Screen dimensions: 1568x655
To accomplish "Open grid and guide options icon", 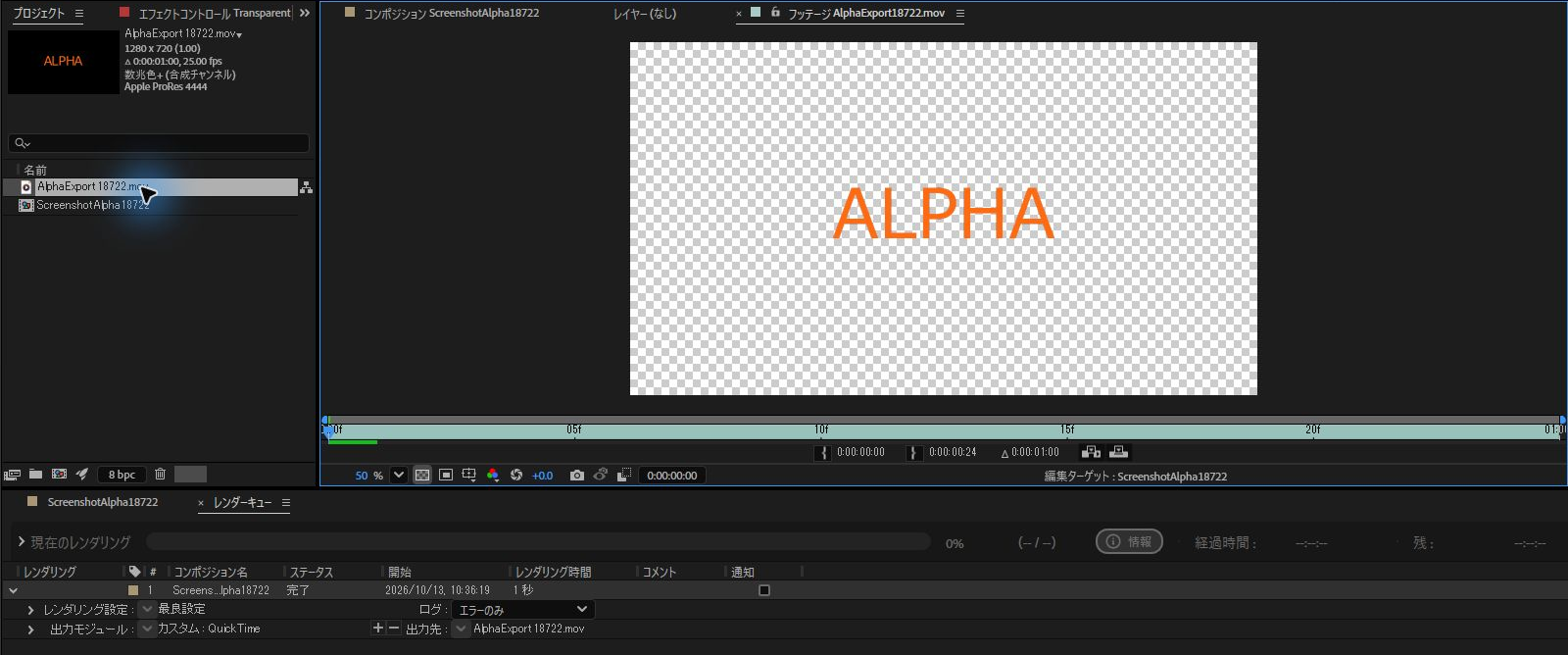I will coord(469,476).
